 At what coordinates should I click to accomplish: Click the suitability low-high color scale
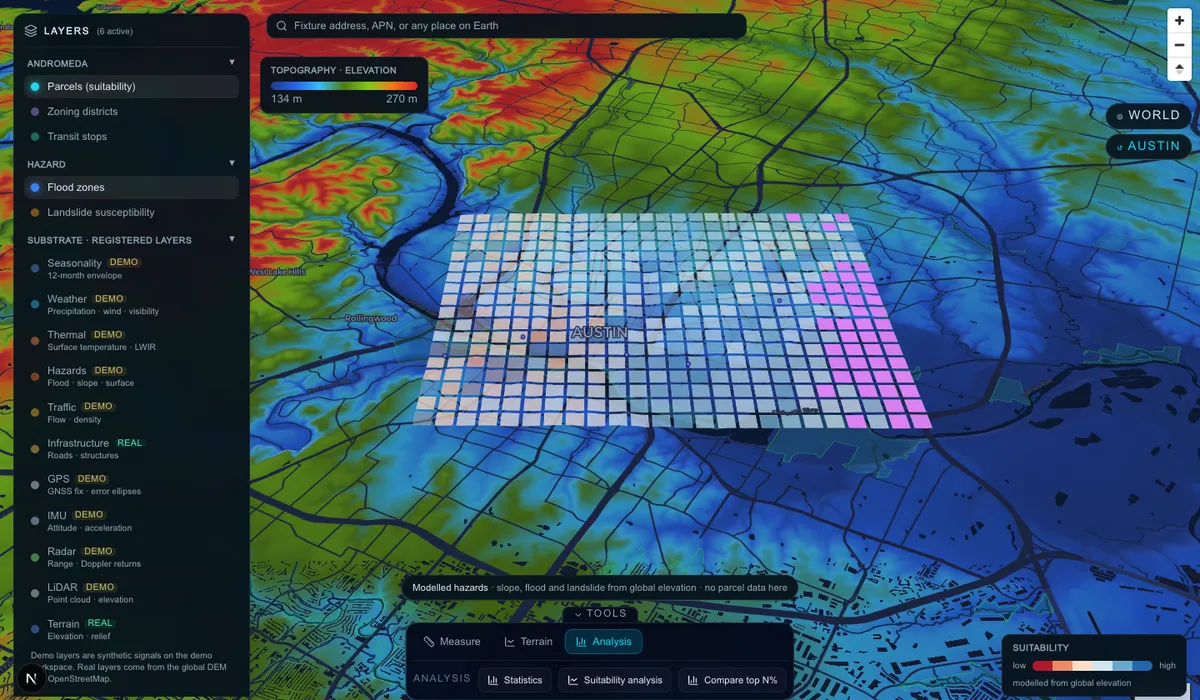click(x=1094, y=665)
